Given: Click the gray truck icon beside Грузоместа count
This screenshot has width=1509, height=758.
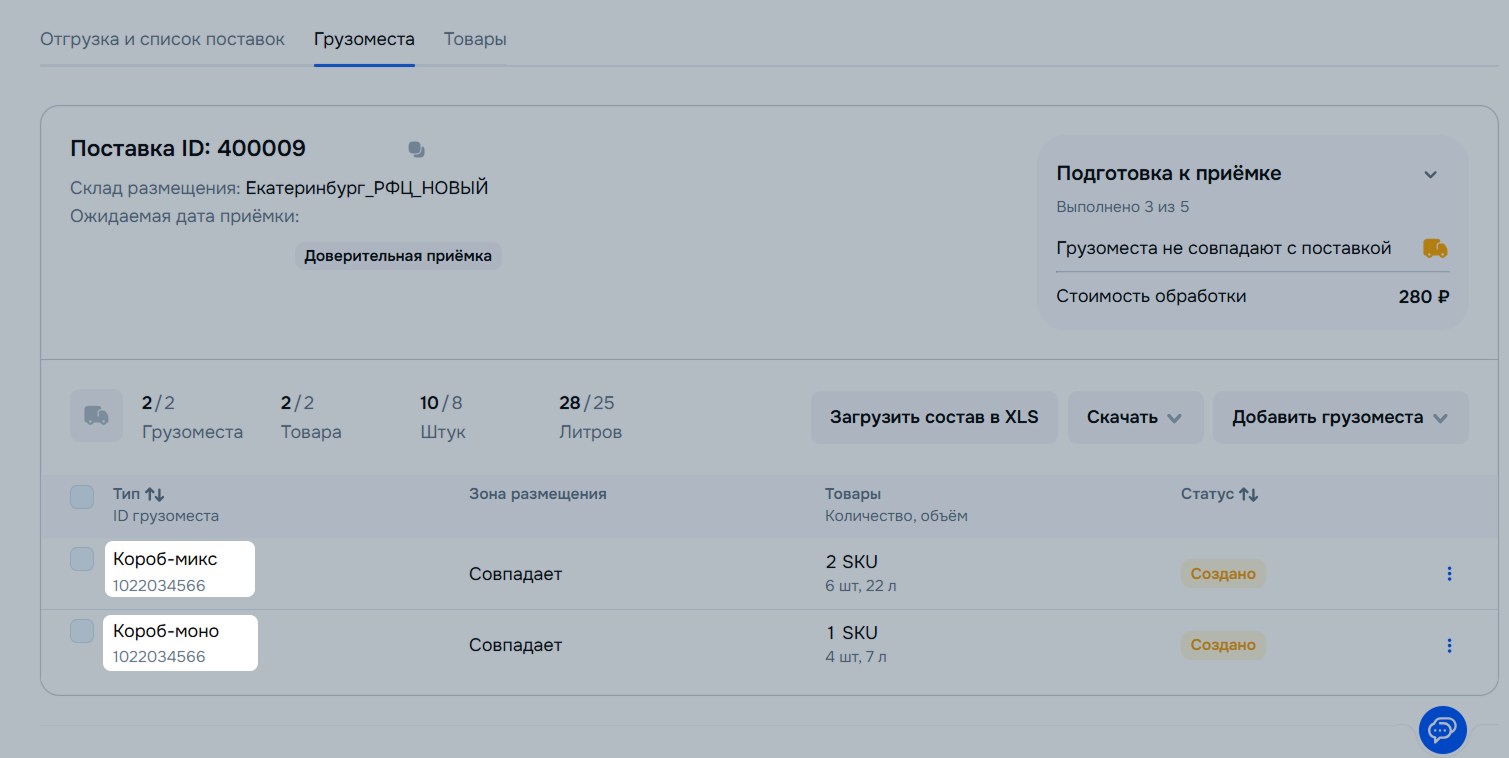Looking at the screenshot, I should (x=96, y=416).
